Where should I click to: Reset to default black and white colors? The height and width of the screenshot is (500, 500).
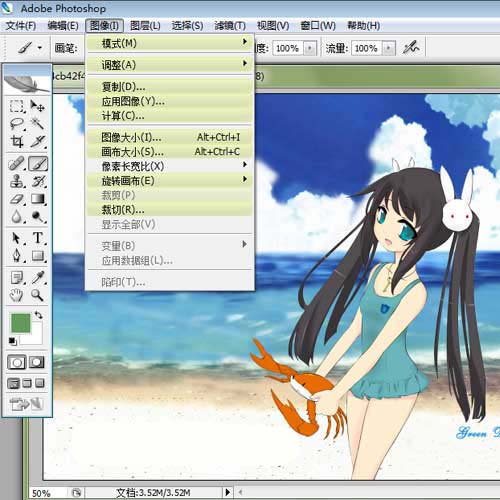tap(13, 341)
